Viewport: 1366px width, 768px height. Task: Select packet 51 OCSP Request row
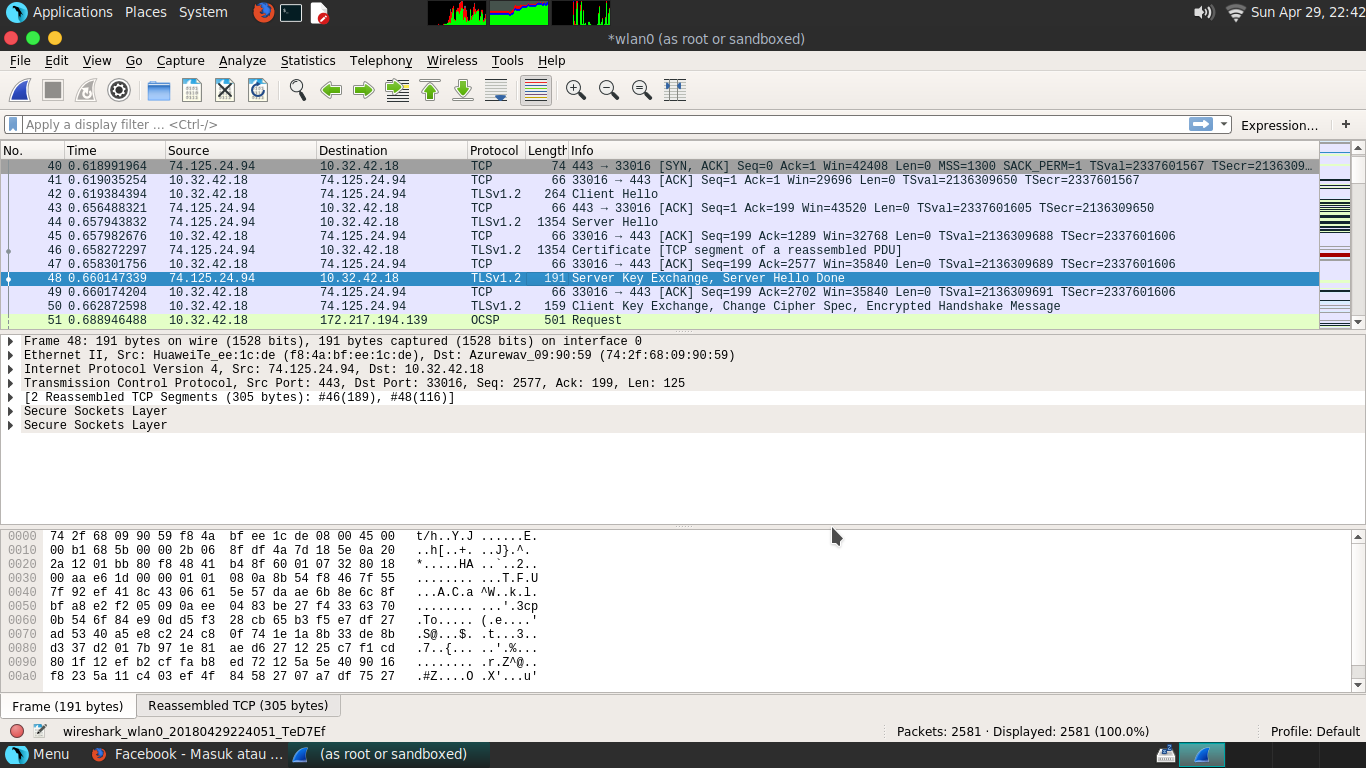[x=660, y=320]
